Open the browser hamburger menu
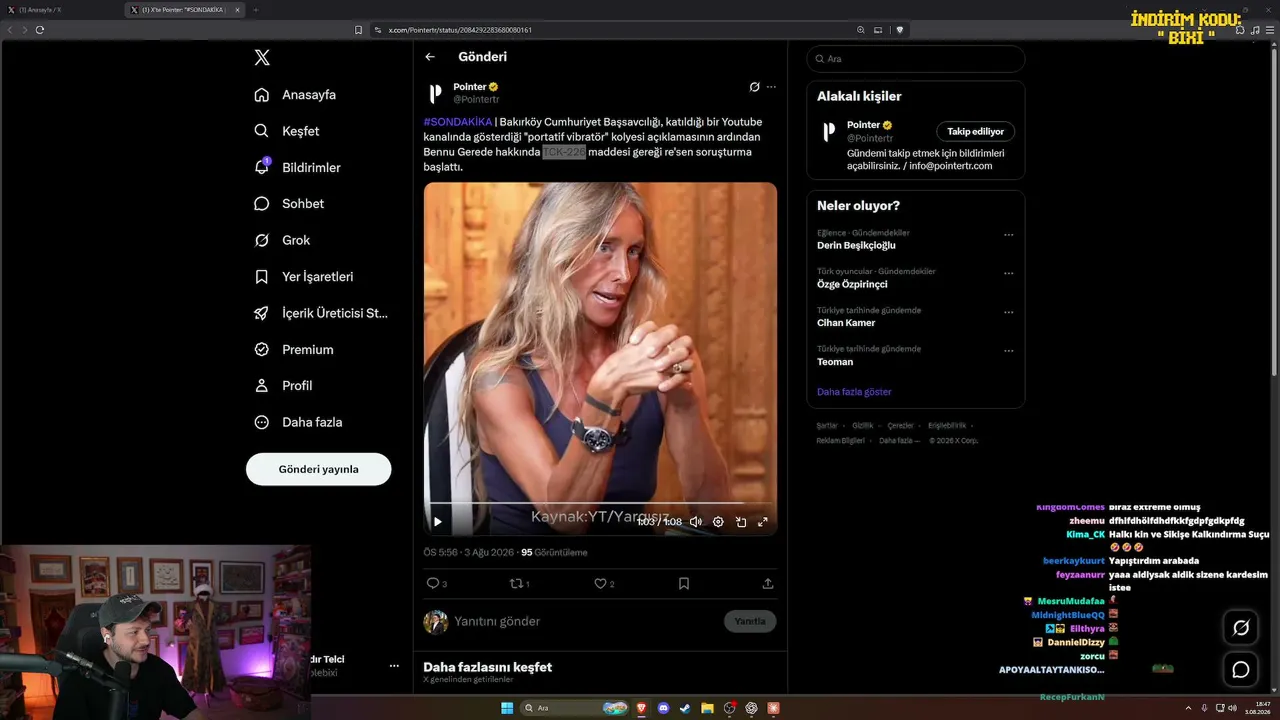This screenshot has height=720, width=1280. (1269, 30)
